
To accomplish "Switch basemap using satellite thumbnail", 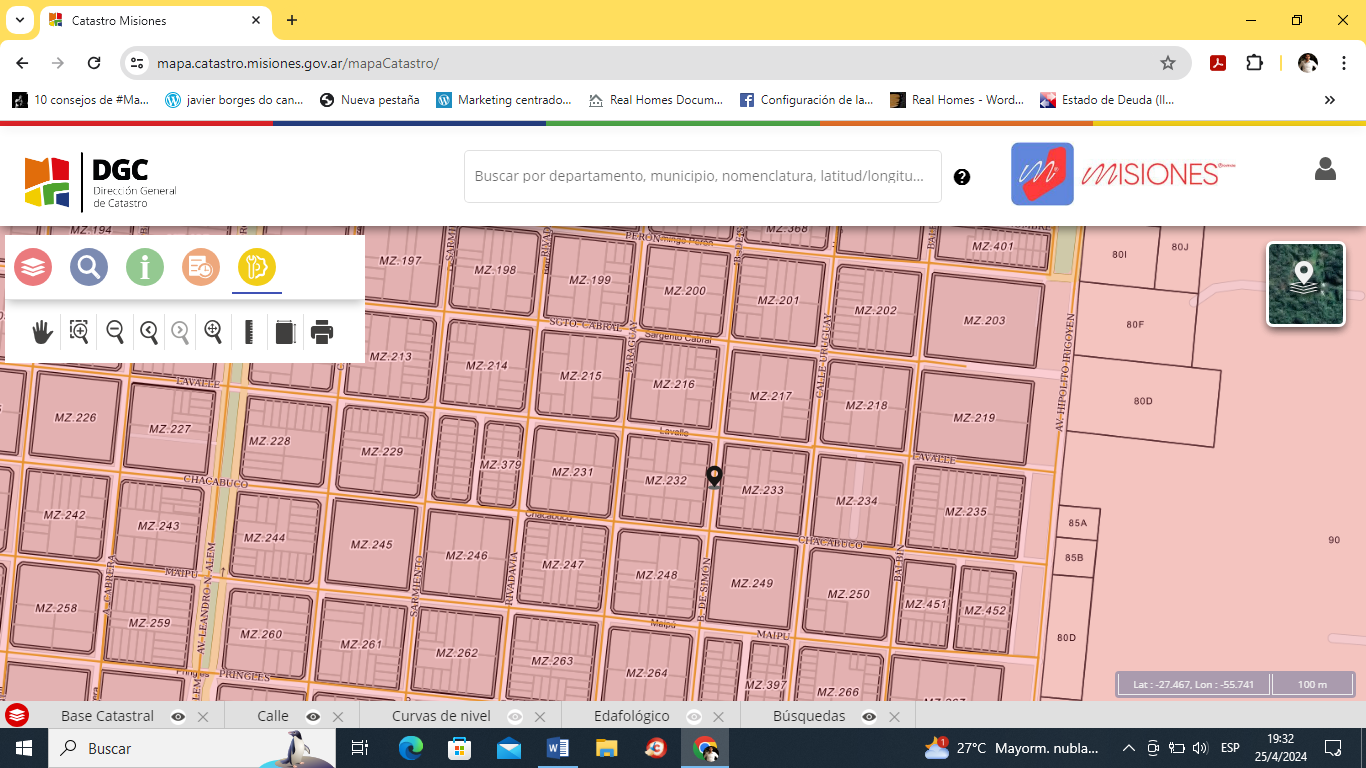I will 1305,284.
